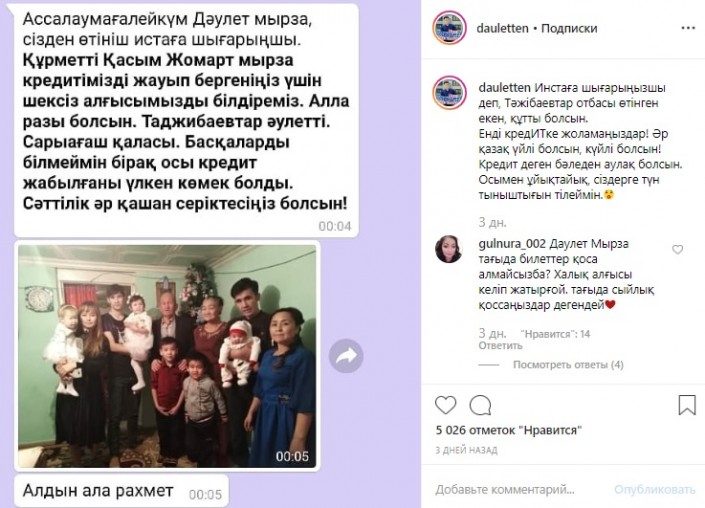This screenshot has height=508, width=705.
Task: Like the post with the heart icon
Action: click(x=446, y=405)
